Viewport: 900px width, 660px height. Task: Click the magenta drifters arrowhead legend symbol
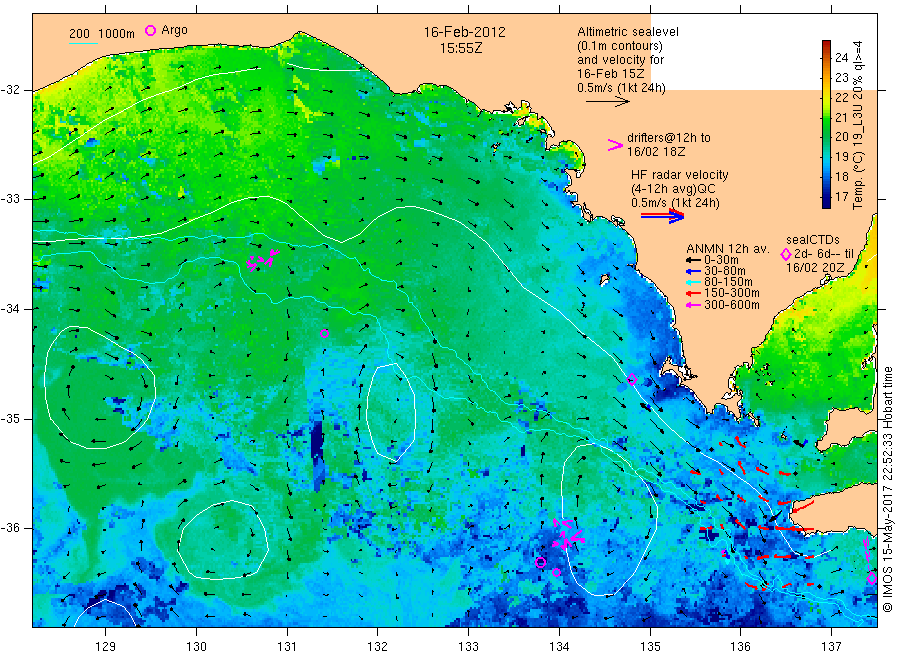(615, 145)
